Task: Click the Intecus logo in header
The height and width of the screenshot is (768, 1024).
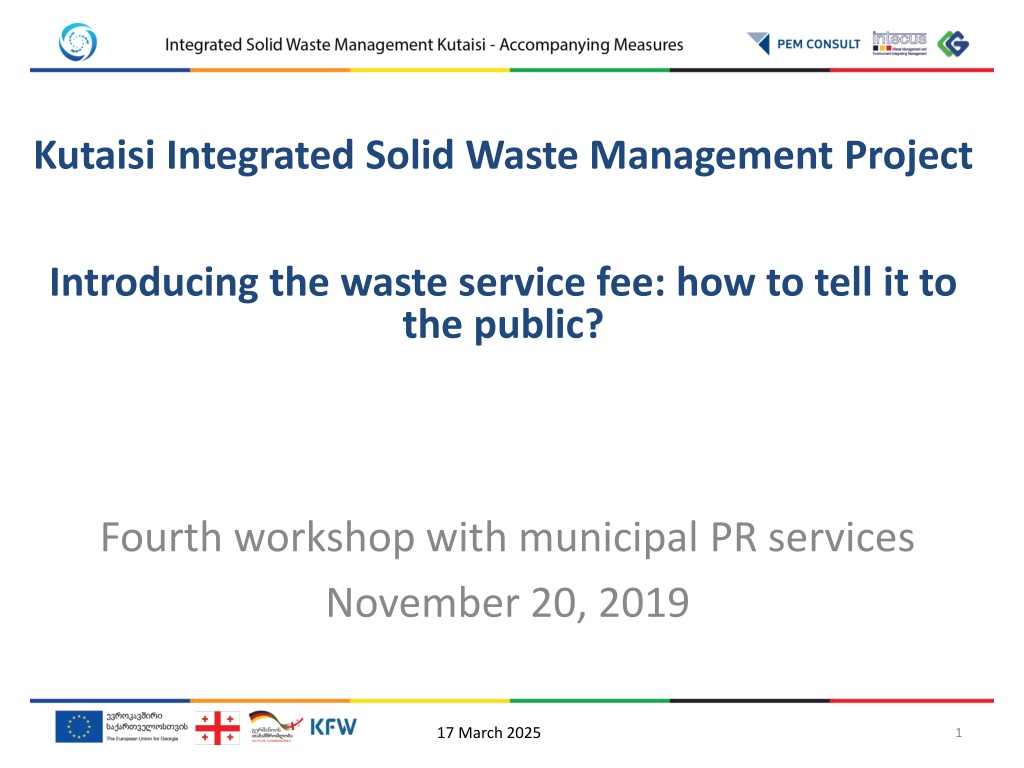Action: [899, 44]
